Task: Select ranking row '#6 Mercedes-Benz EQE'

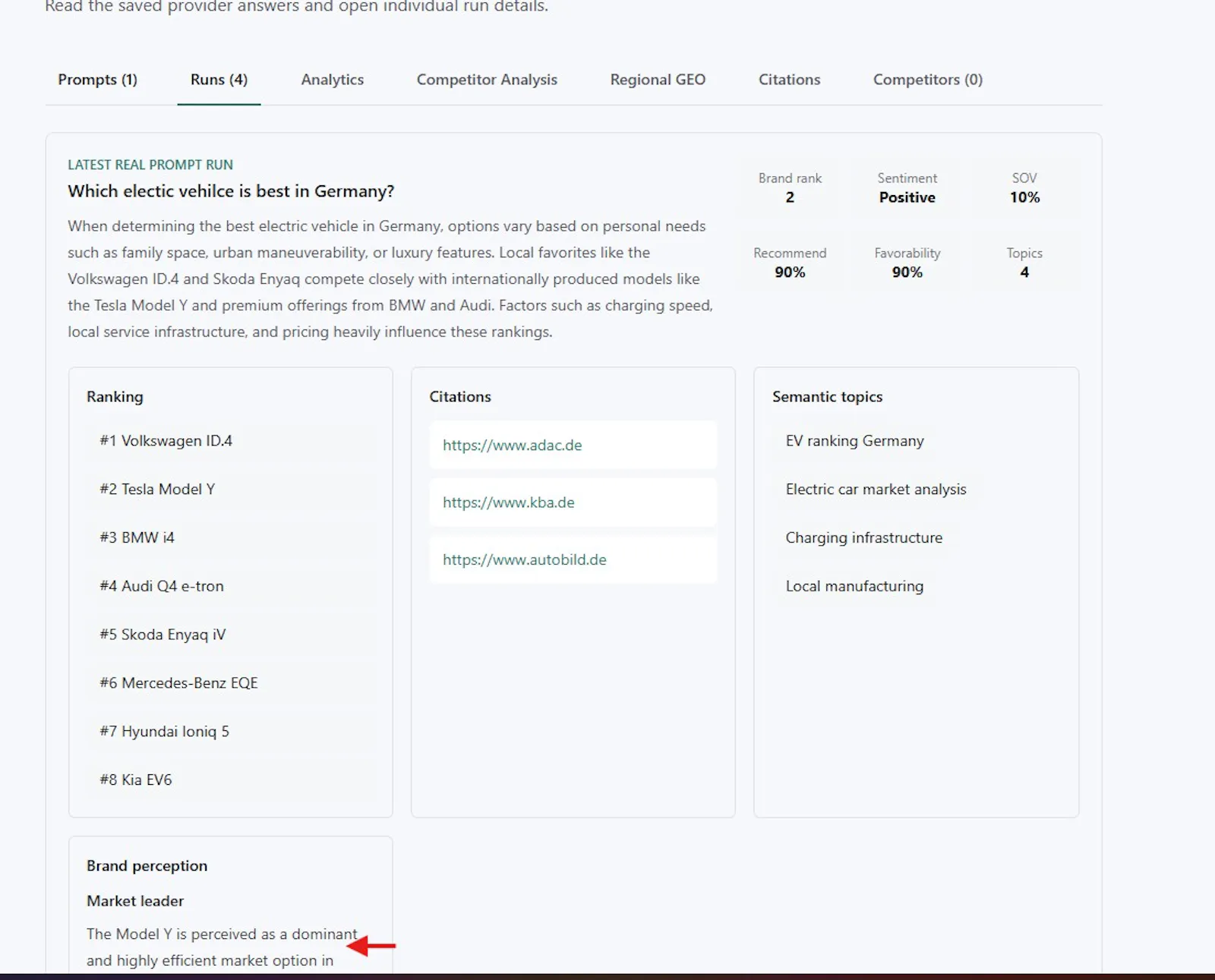Action: (x=231, y=683)
